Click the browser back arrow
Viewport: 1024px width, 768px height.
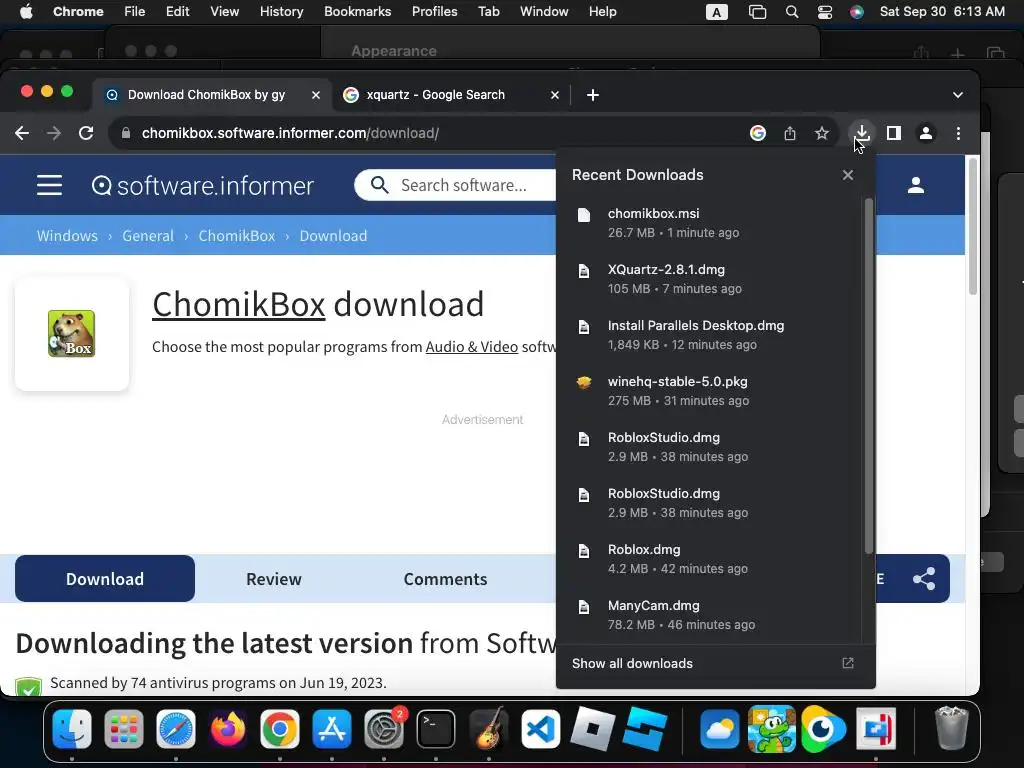tap(22, 133)
